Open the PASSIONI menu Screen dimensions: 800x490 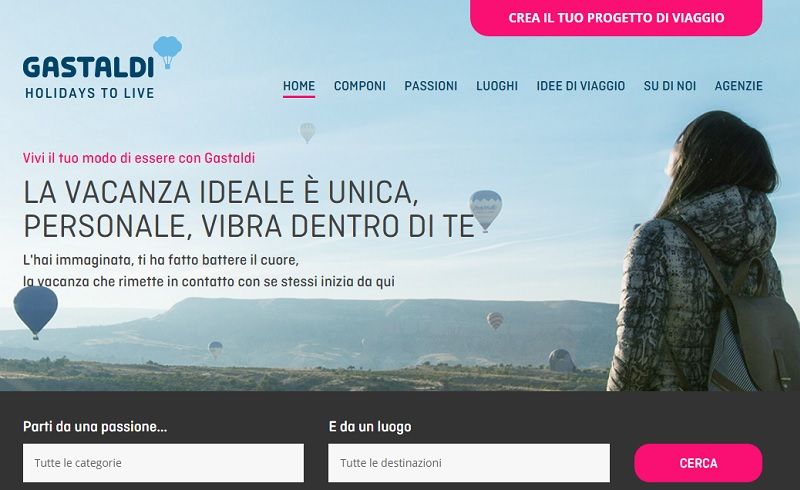coord(431,86)
